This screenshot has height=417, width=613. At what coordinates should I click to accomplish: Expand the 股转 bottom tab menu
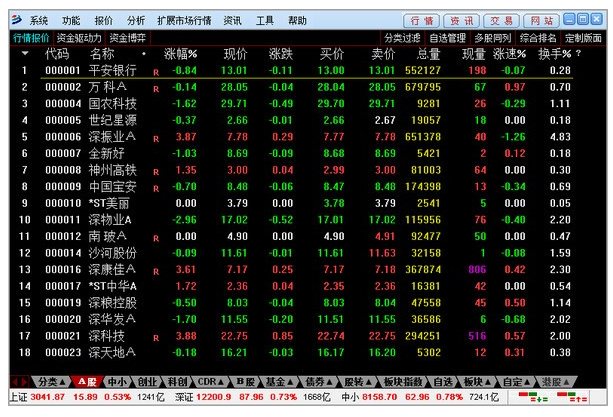369,382
